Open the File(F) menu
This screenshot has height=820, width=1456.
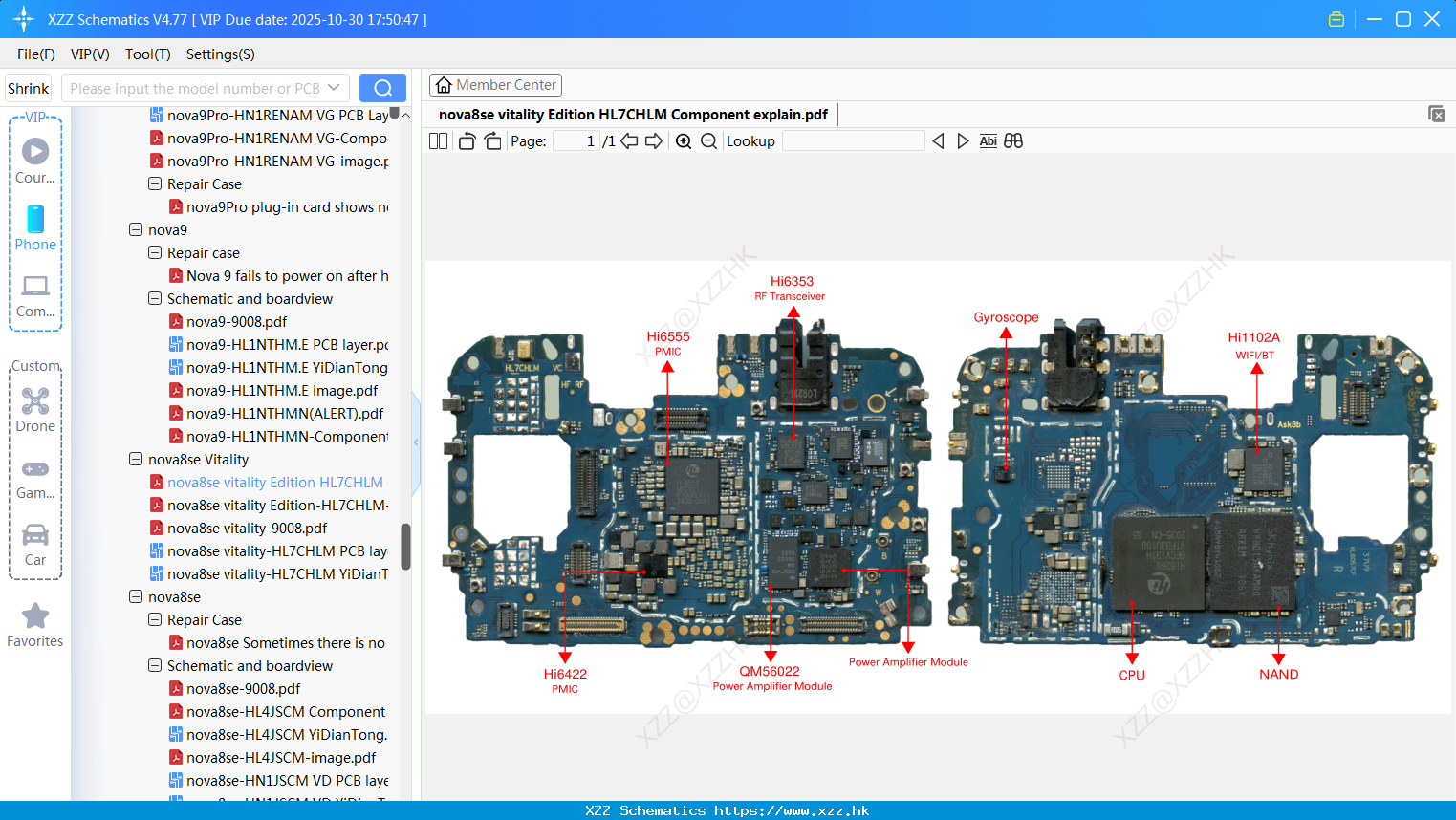click(x=36, y=54)
